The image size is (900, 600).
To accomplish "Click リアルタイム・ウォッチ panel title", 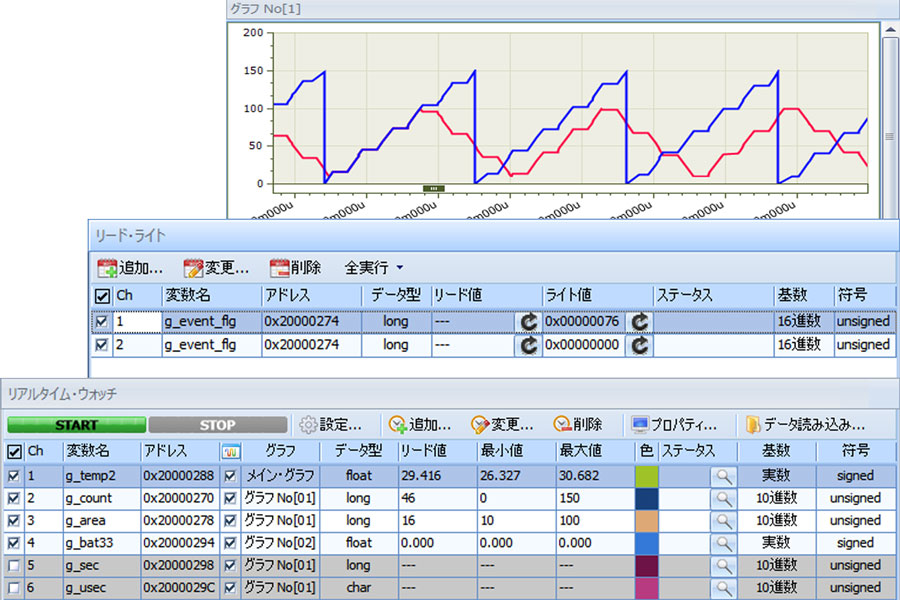I will pyautogui.click(x=62, y=394).
